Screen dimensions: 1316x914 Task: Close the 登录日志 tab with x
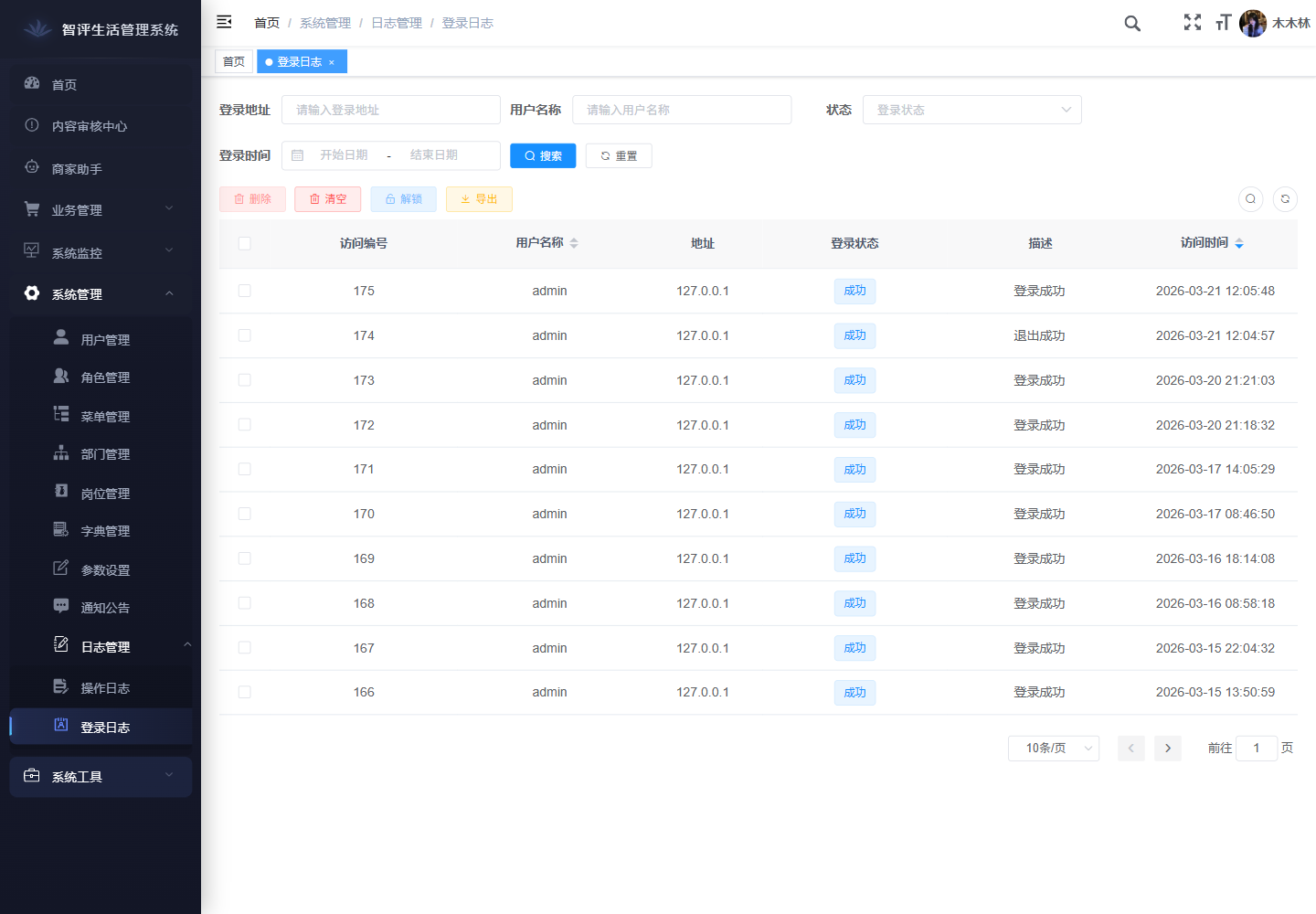[x=332, y=62]
